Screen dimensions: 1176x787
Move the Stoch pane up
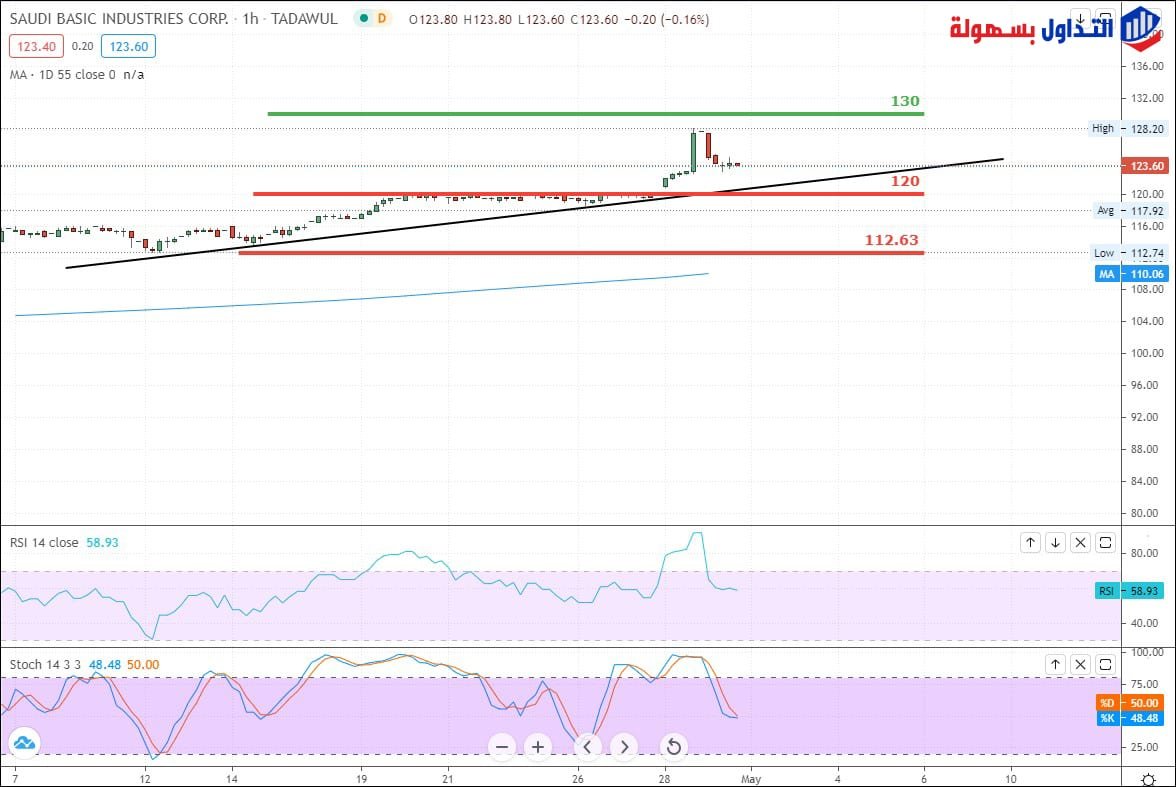point(1055,664)
